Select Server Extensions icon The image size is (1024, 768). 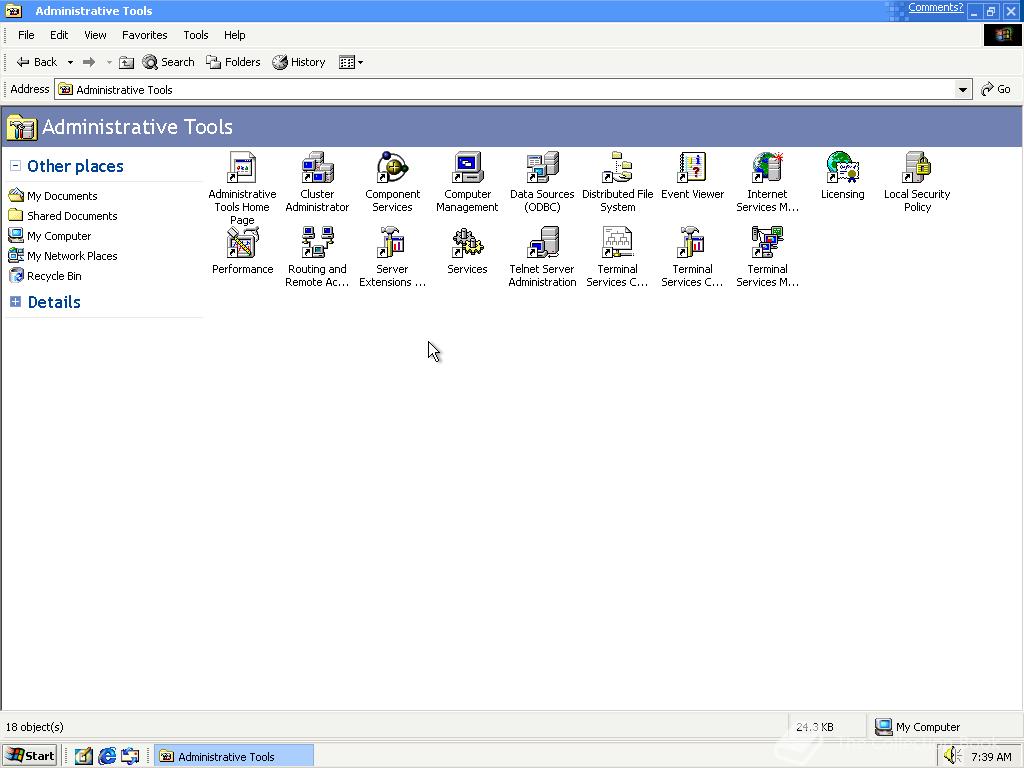click(392, 243)
